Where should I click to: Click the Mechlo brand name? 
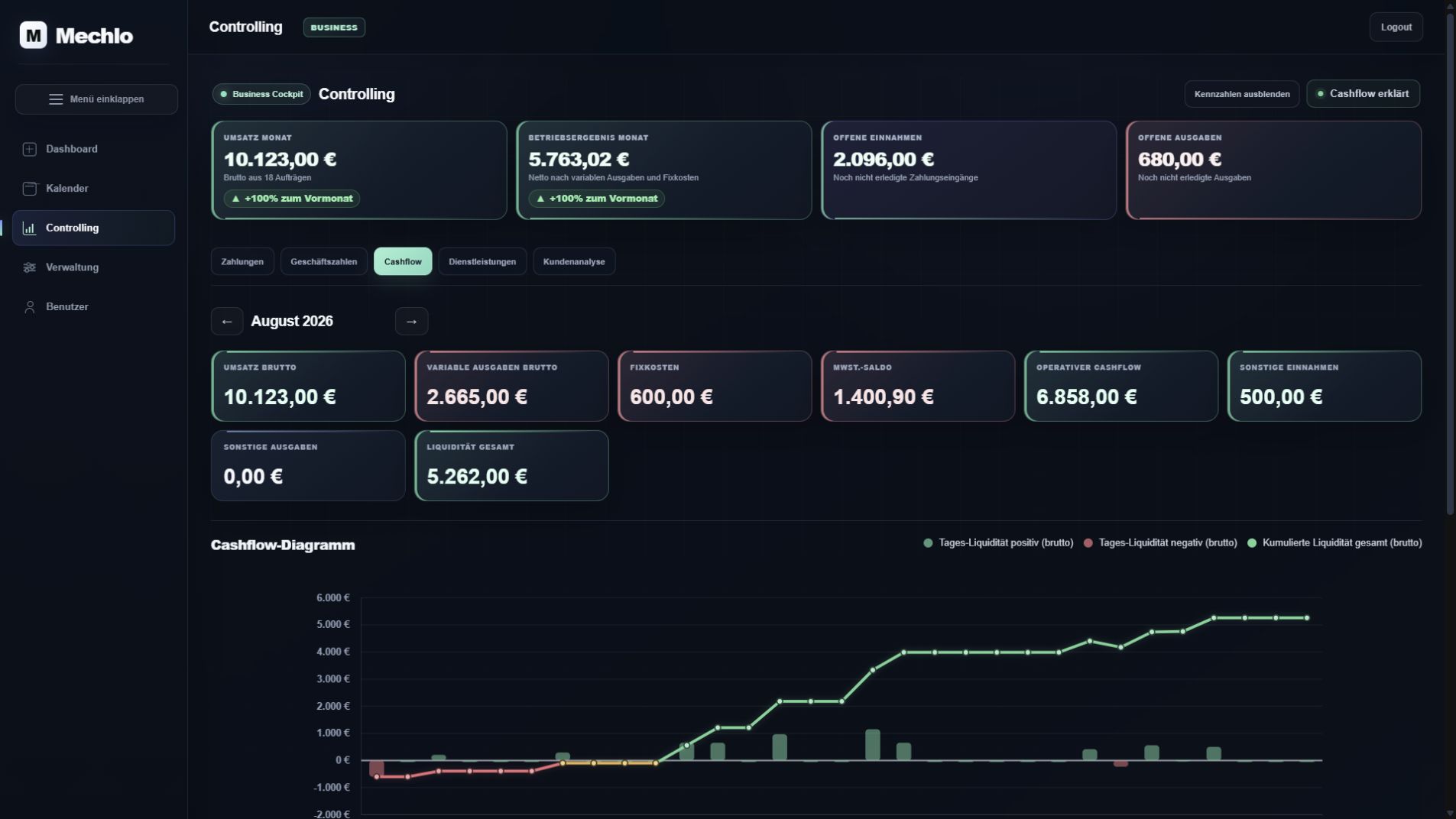(x=94, y=36)
